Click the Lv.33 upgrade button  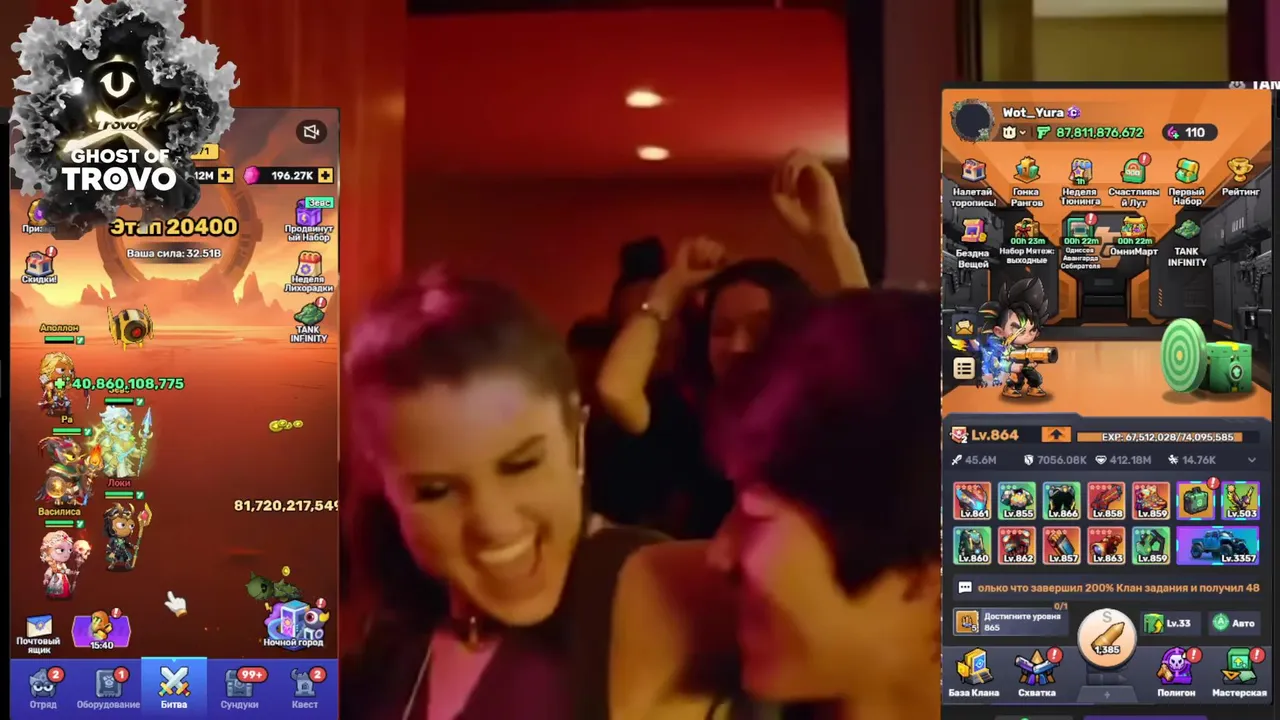1170,623
